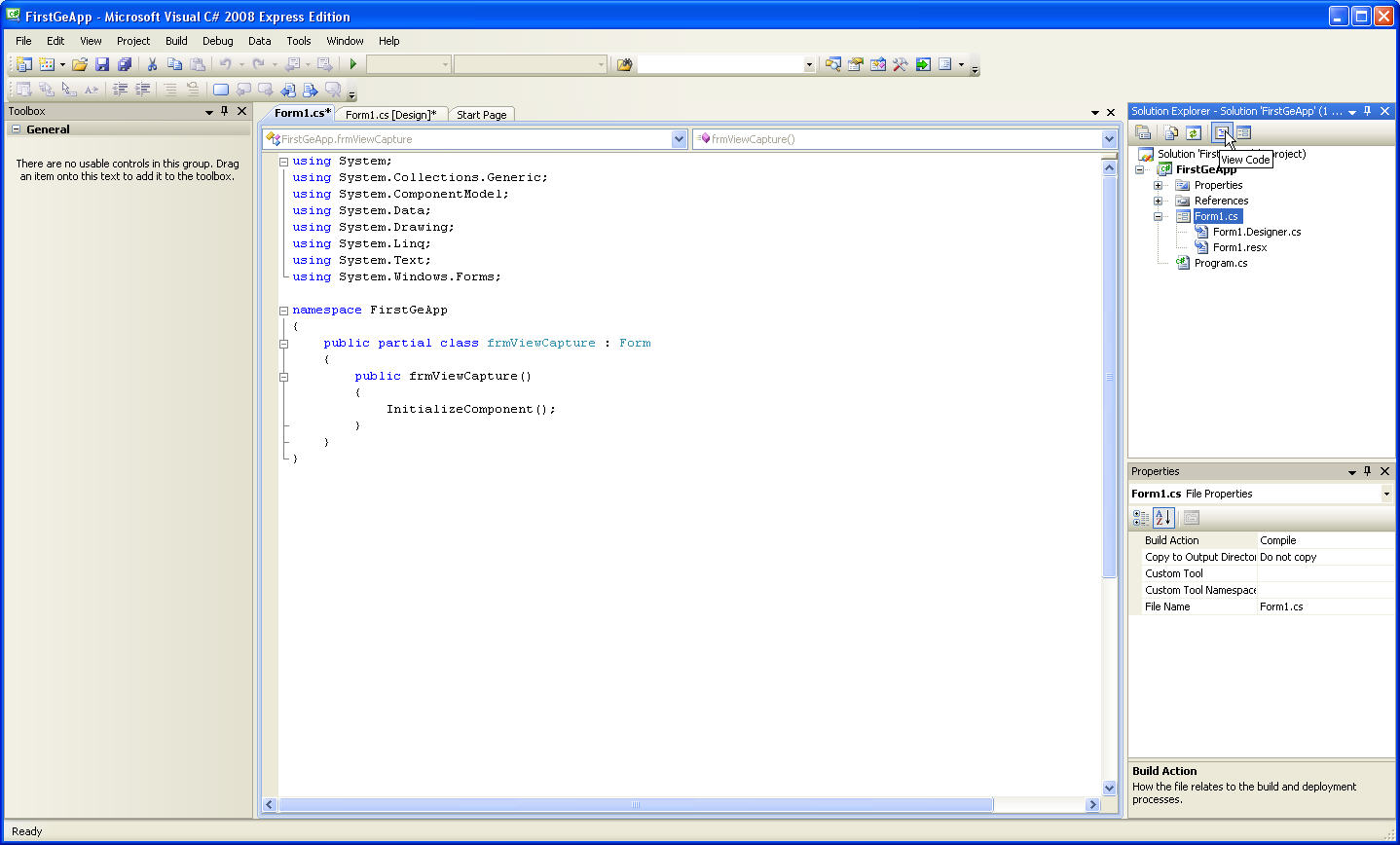1400x845 pixels.
Task: Click the Open File folder icon
Action: (x=80, y=64)
